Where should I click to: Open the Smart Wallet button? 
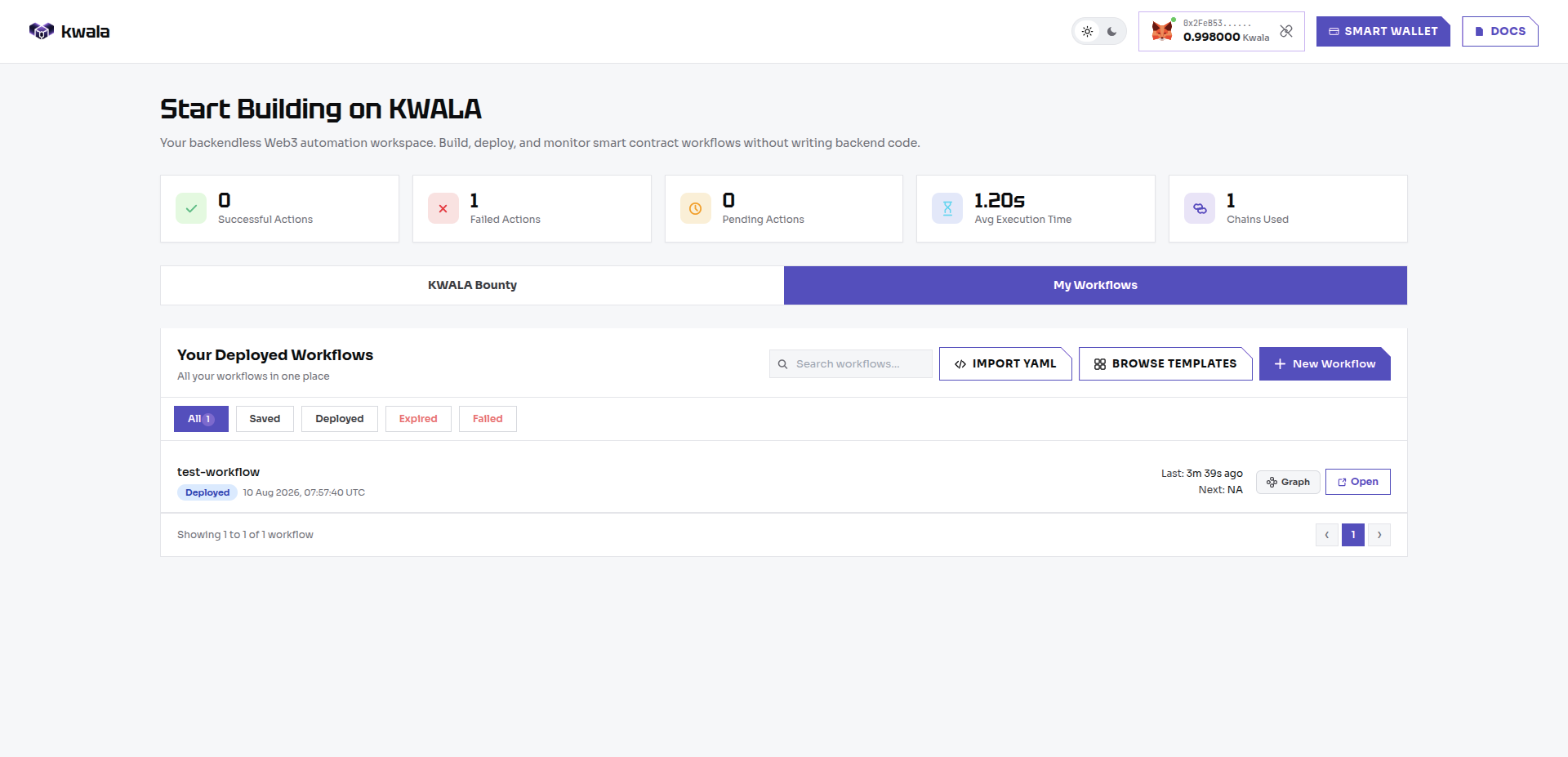(1383, 31)
